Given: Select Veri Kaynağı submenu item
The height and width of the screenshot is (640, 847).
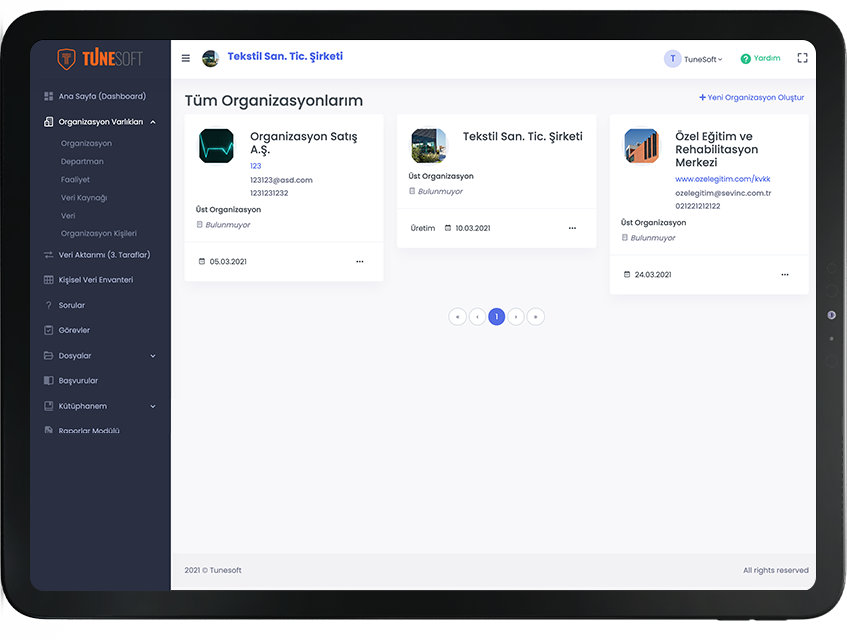Looking at the screenshot, I should click(84, 198).
